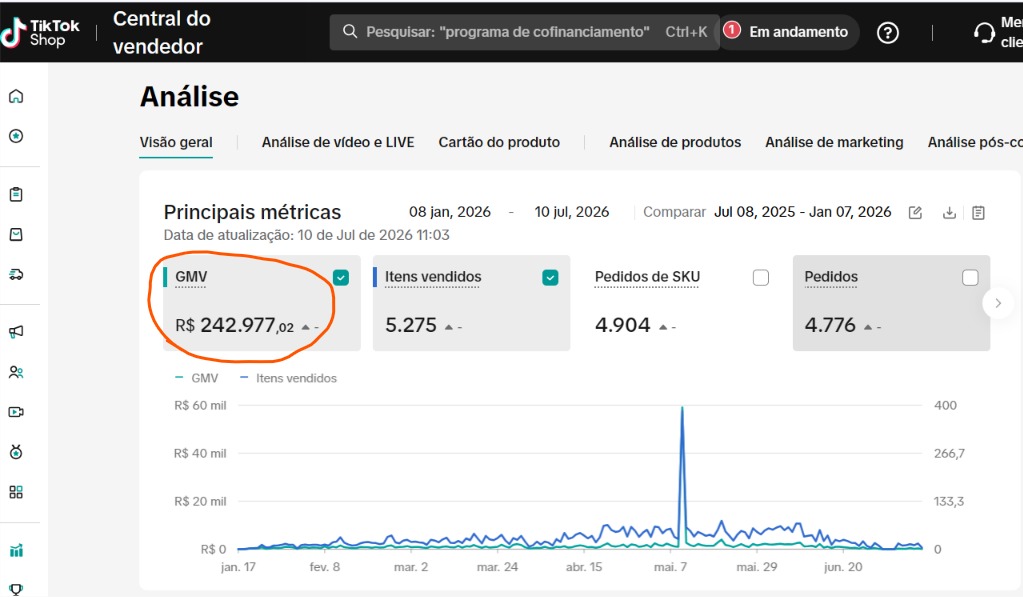Open the start date 08 jan, 2026 picker
The height and width of the screenshot is (597, 1023).
point(450,212)
